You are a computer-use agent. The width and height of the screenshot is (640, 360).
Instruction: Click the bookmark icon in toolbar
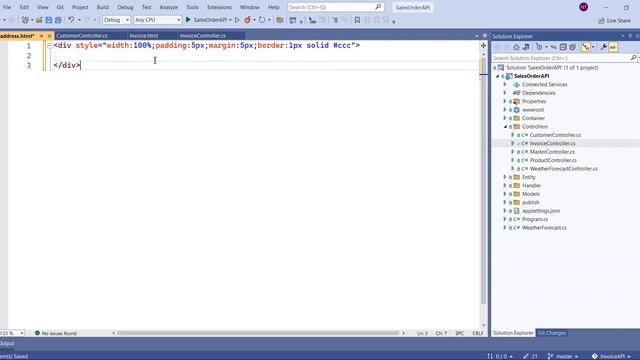pos(357,20)
